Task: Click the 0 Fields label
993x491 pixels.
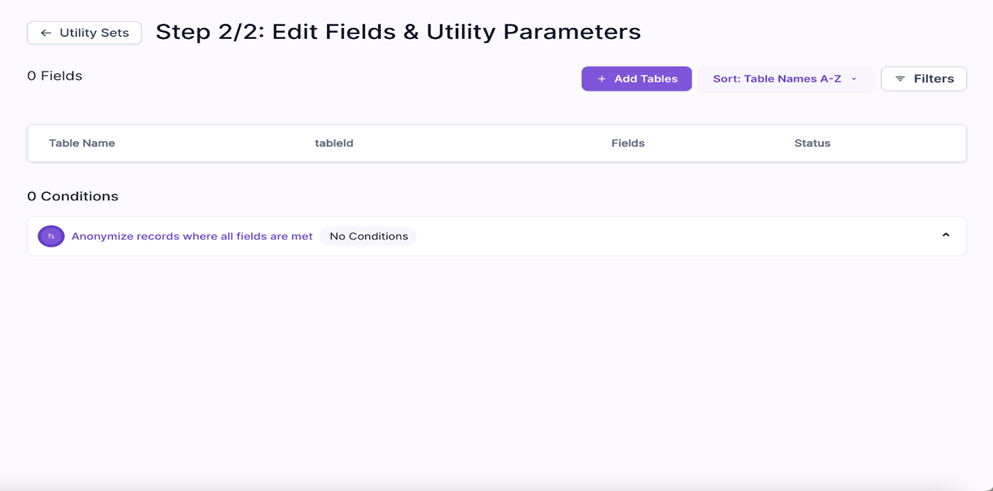Action: tap(54, 76)
